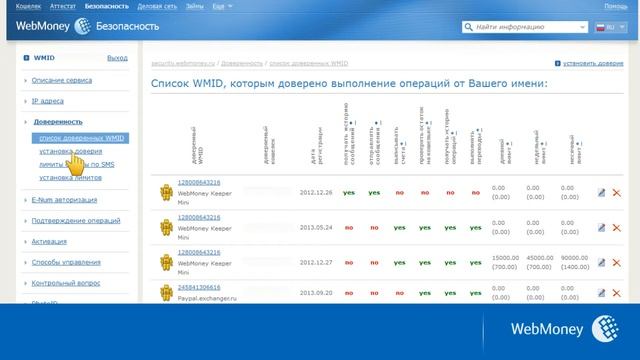640x360 pixels.
Task: Open 'установка лимитов' in the sidebar
Action: pos(70,178)
